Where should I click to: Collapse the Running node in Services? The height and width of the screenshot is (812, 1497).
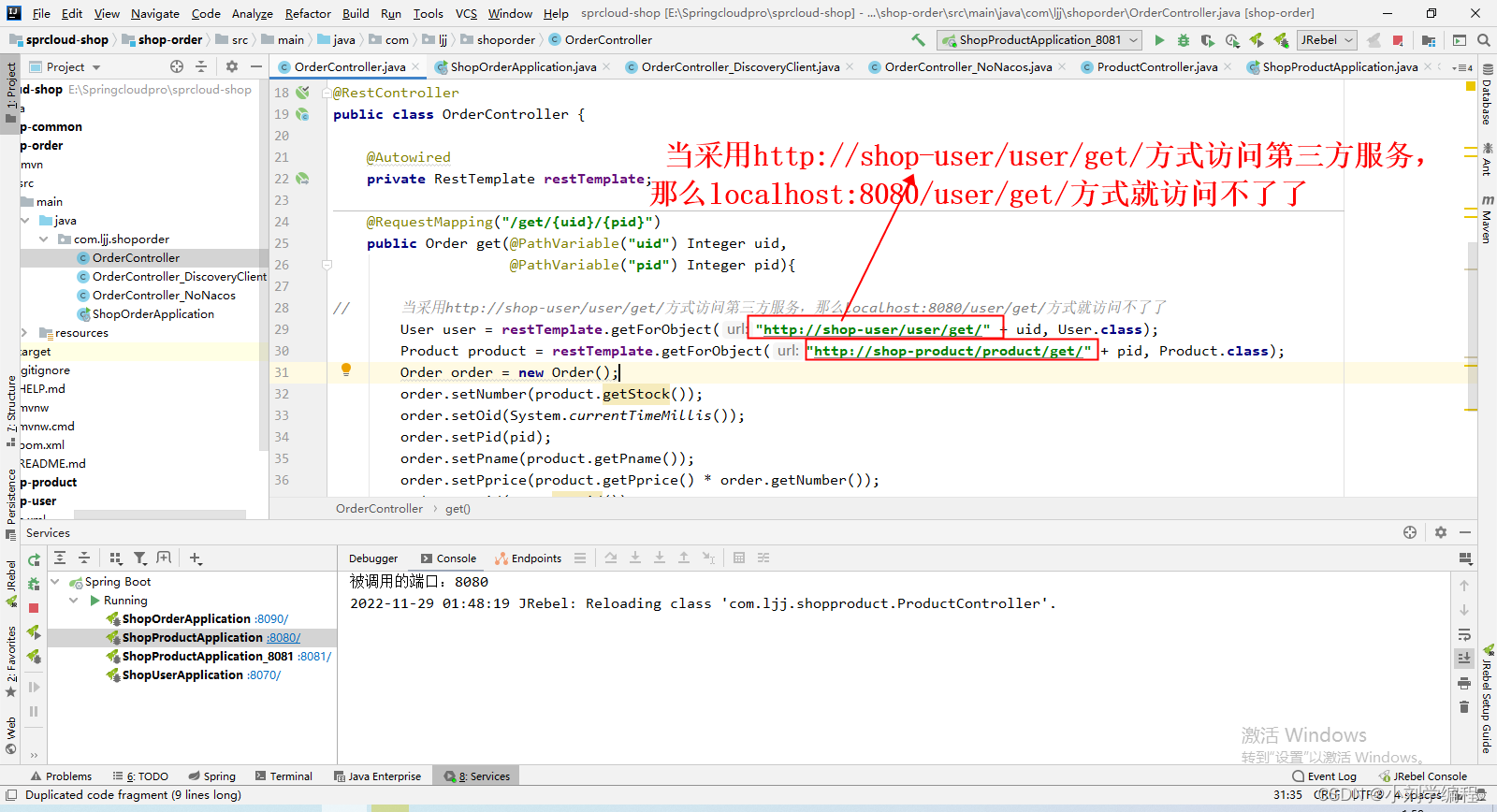pyautogui.click(x=74, y=601)
